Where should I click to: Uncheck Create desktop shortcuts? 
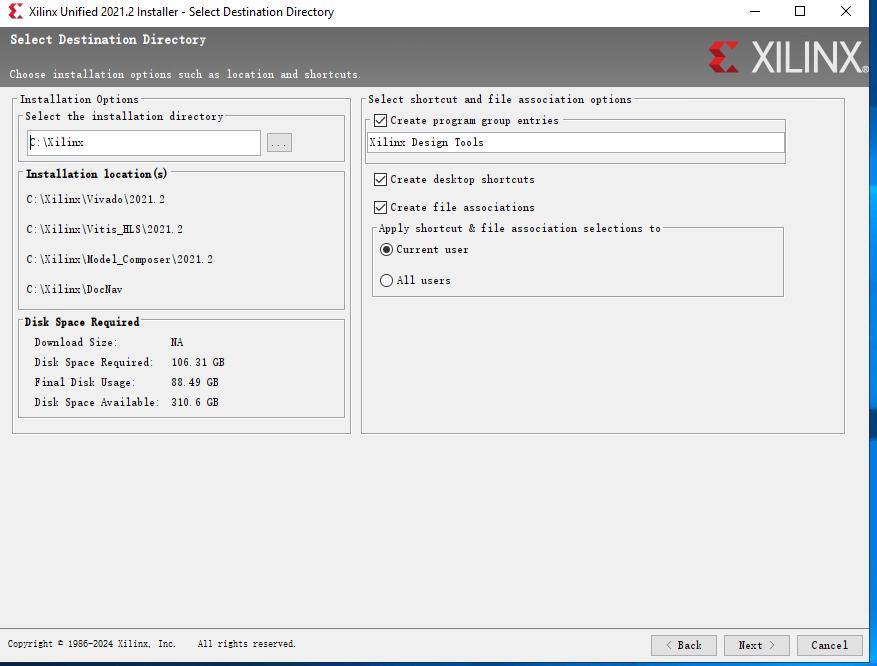[x=380, y=179]
